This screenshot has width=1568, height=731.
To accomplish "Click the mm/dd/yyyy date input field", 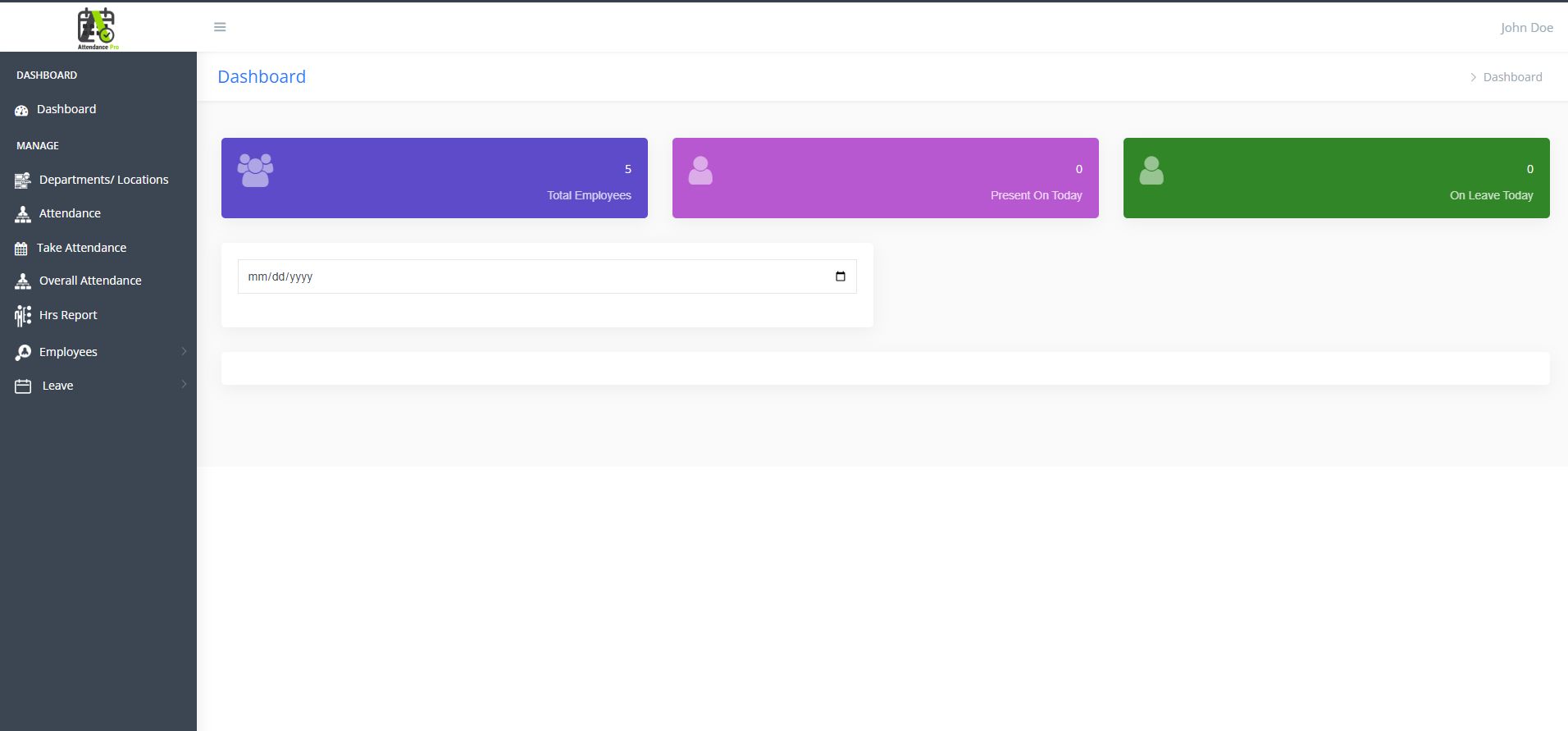I will [x=547, y=276].
